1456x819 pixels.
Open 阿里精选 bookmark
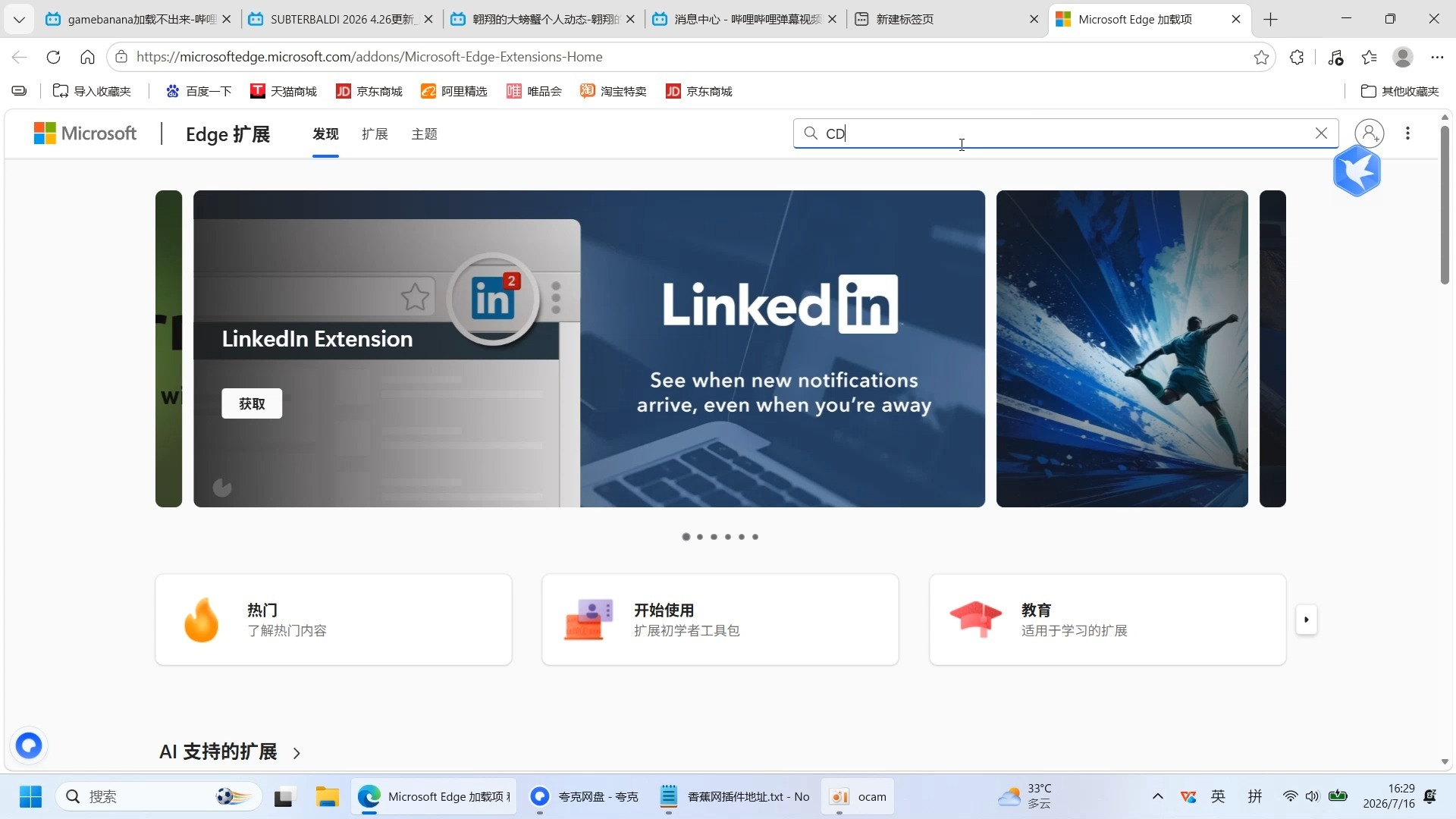click(x=454, y=91)
